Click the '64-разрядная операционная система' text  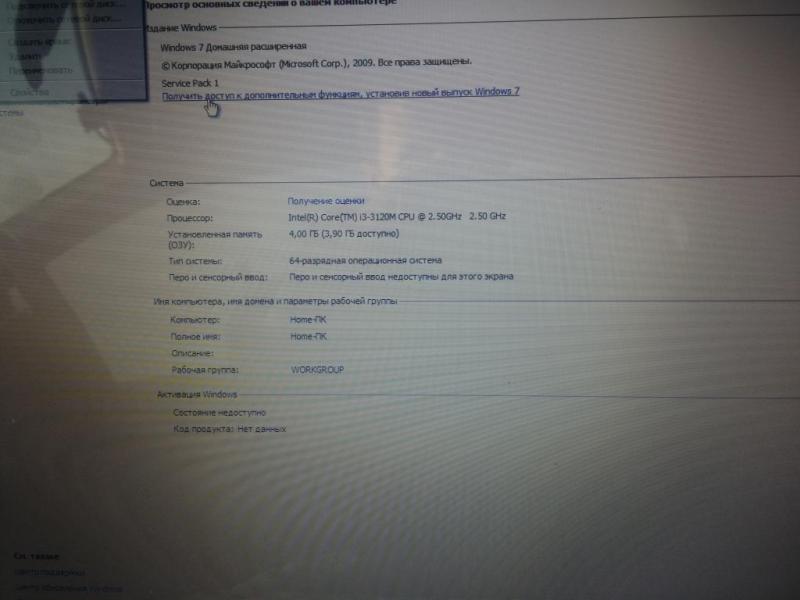tap(359, 261)
